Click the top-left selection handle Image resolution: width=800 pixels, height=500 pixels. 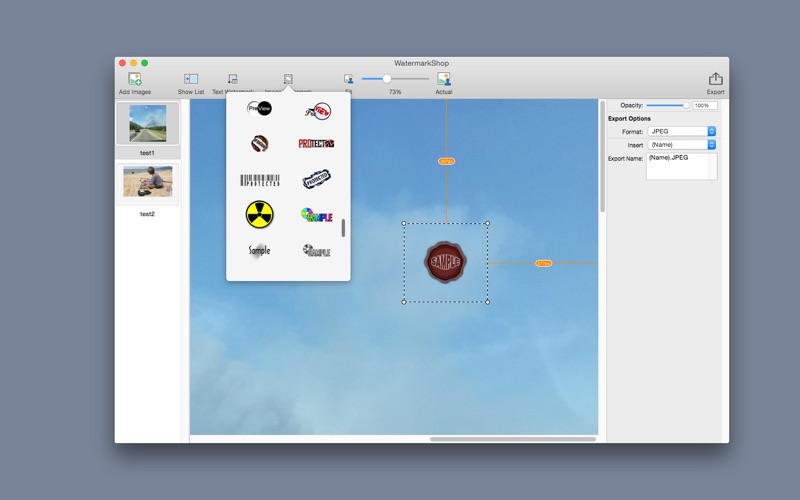pyautogui.click(x=404, y=223)
